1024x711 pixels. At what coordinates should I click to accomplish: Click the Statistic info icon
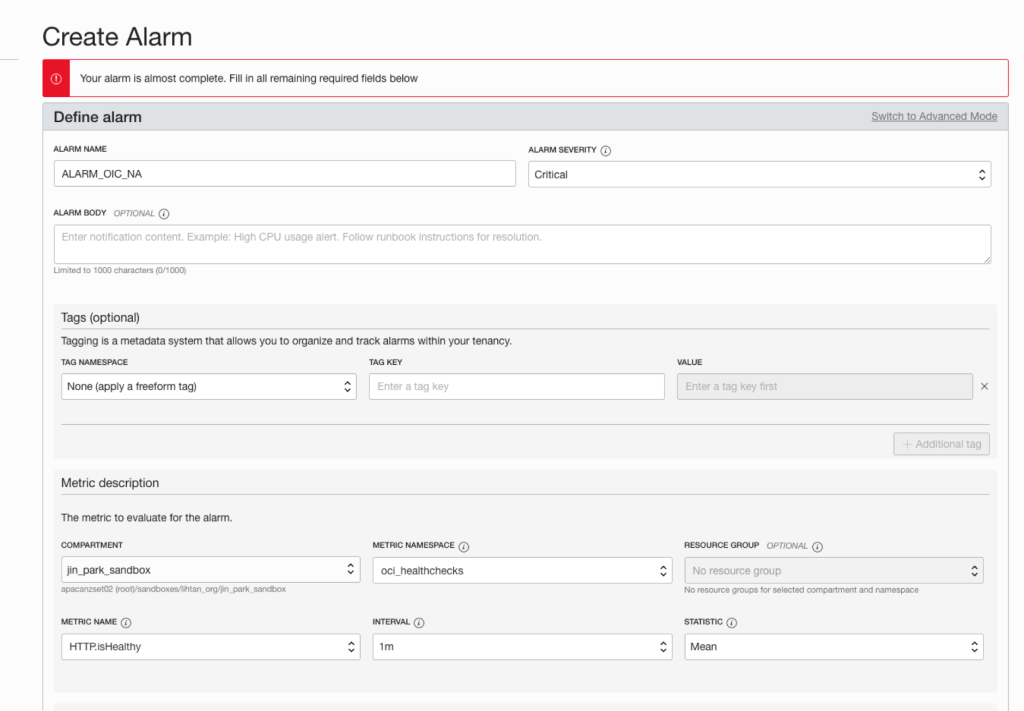(732, 622)
